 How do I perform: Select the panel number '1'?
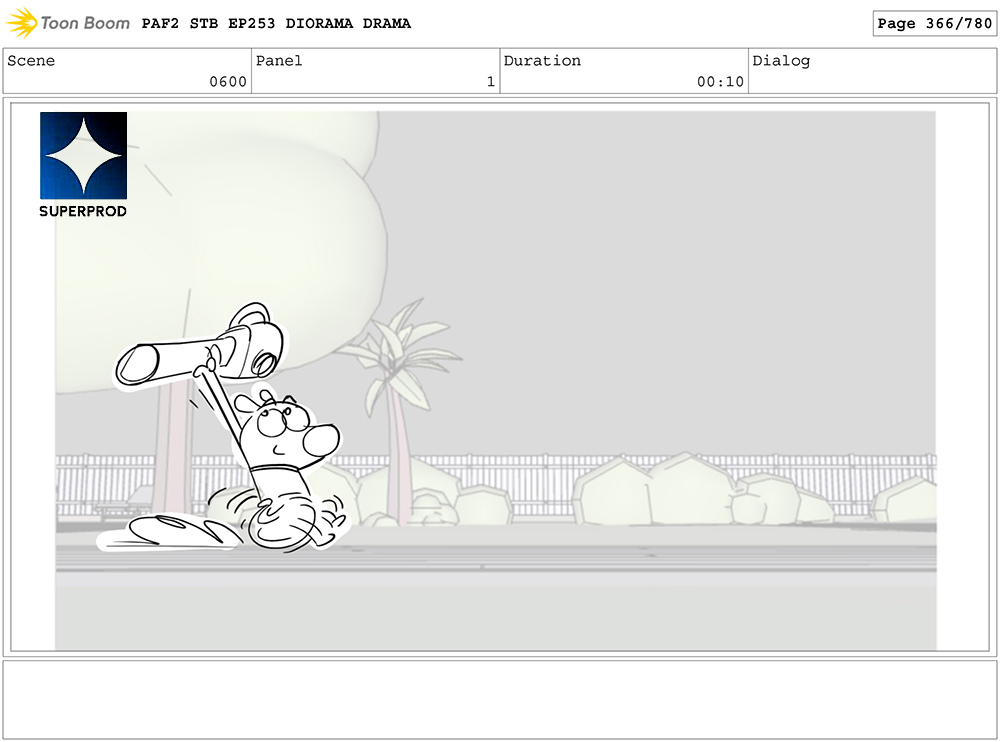[490, 82]
